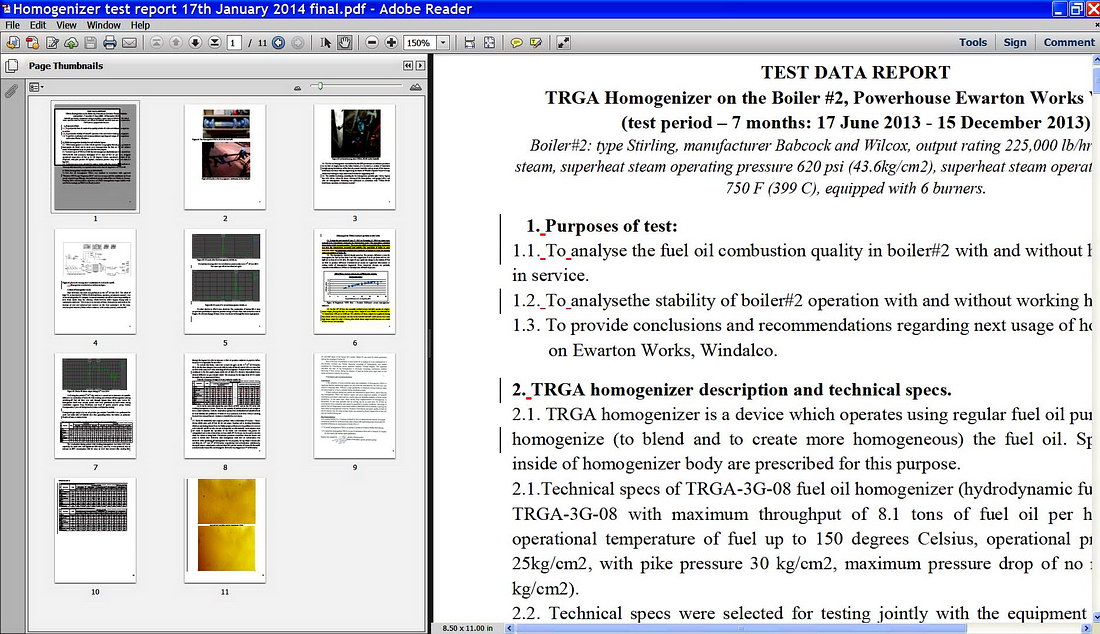Click the horizontal scrollbar under the document
Viewport: 1100px width, 634px height.
741,628
